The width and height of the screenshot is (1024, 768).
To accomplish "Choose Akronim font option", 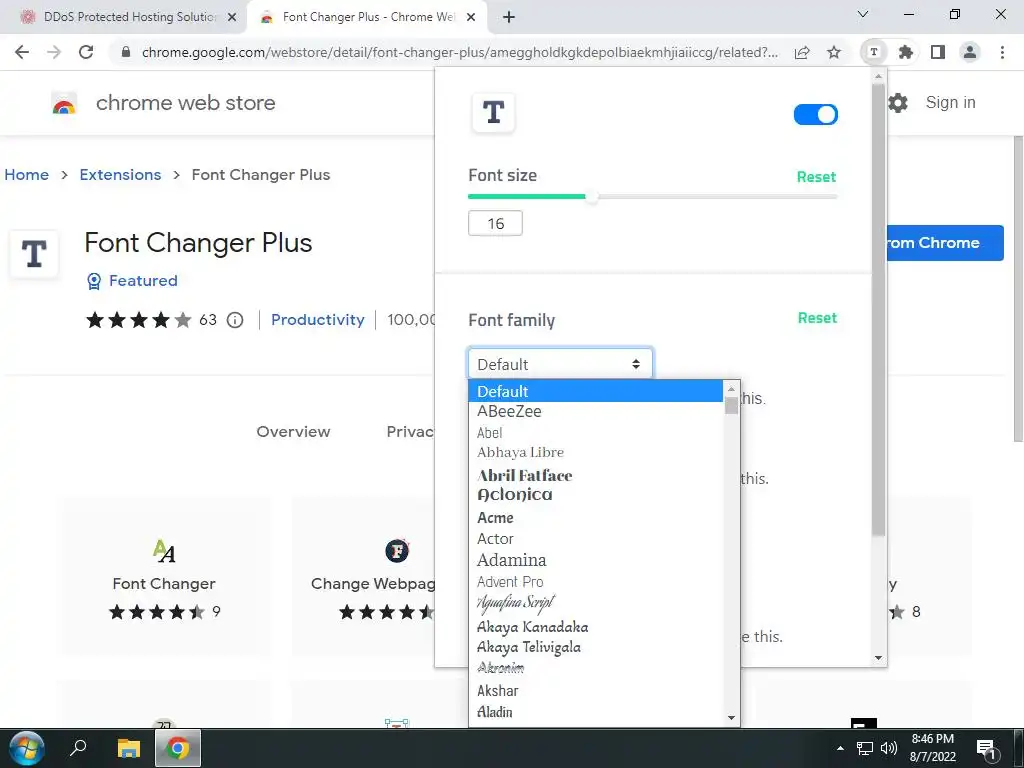I will pos(596,667).
